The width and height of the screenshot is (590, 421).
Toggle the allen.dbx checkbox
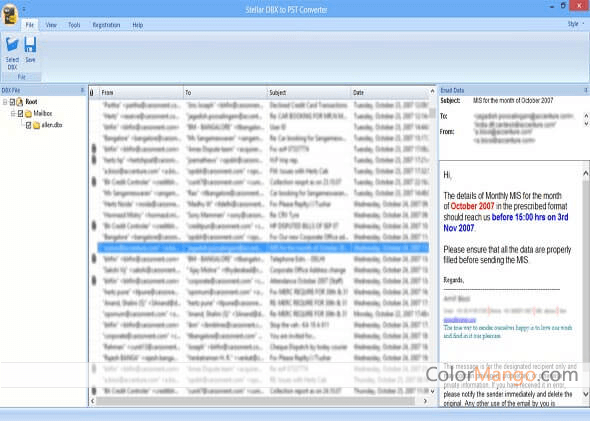[29, 125]
